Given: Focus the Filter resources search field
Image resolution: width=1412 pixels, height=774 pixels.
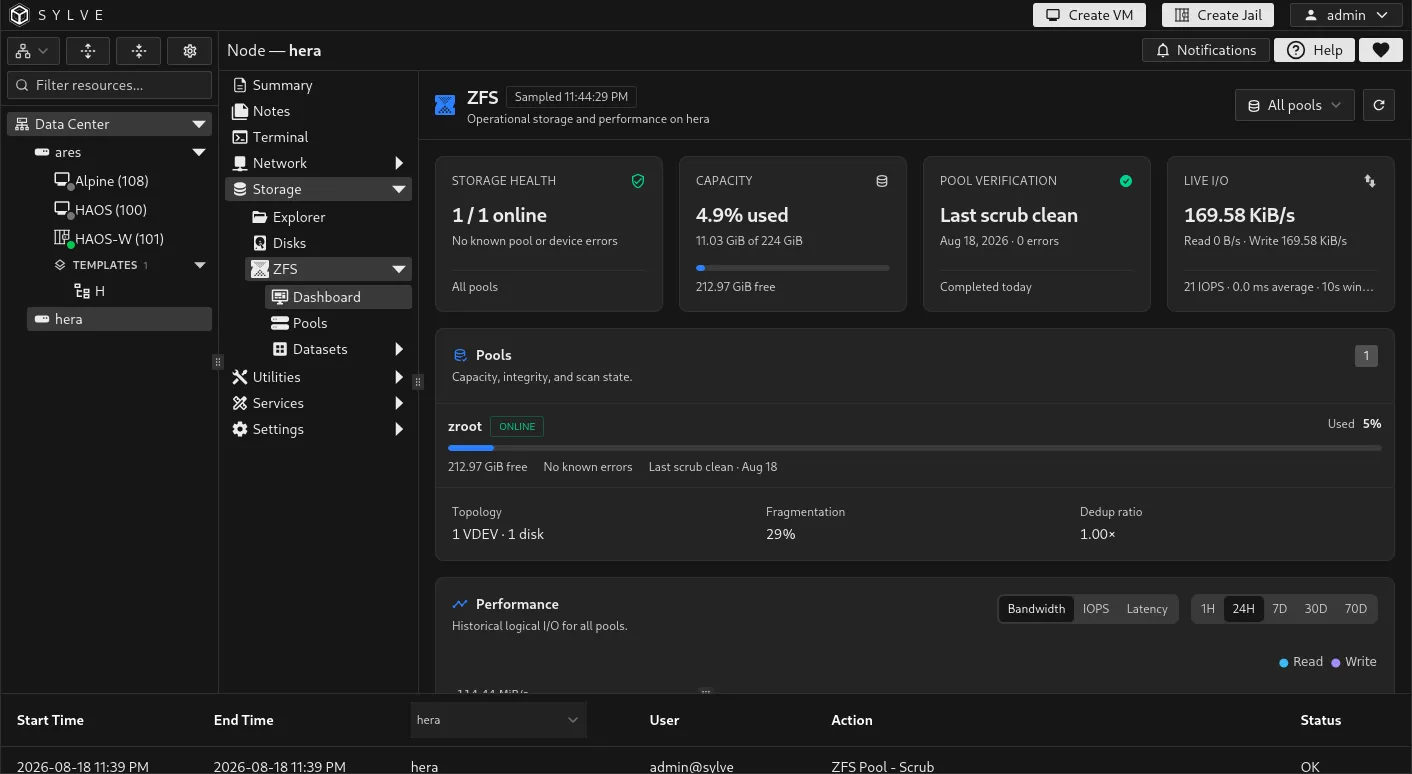Looking at the screenshot, I should click(x=110, y=85).
